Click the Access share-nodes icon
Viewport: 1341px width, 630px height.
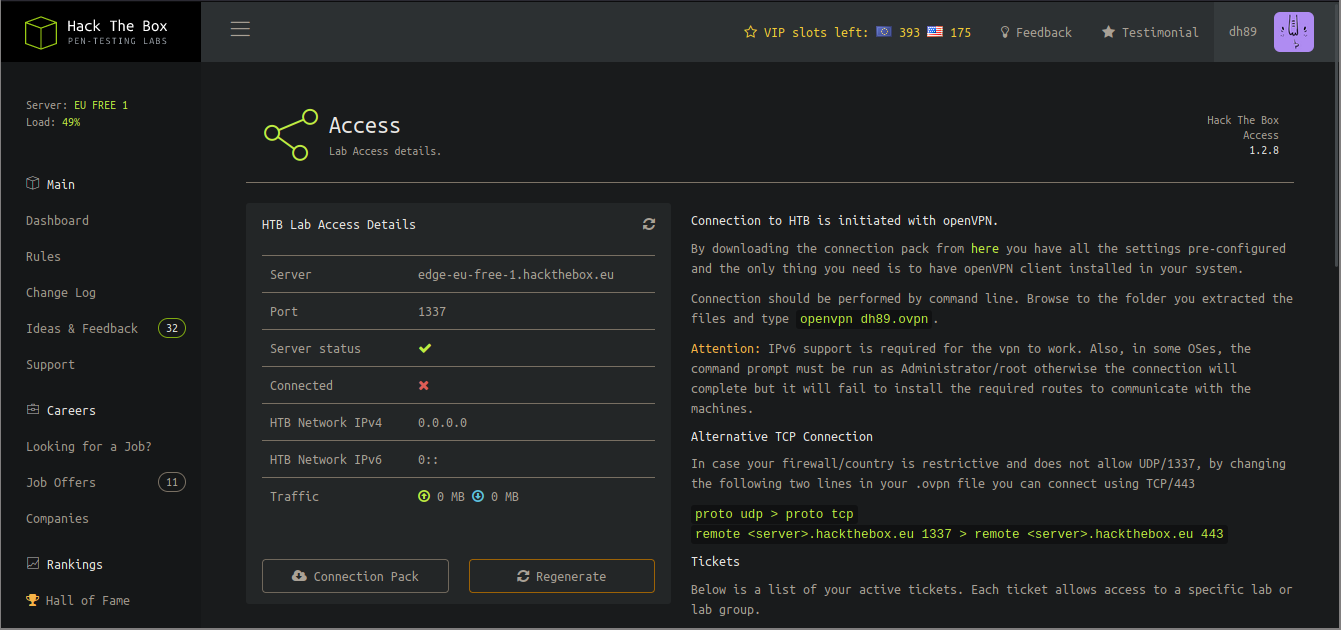click(291, 135)
